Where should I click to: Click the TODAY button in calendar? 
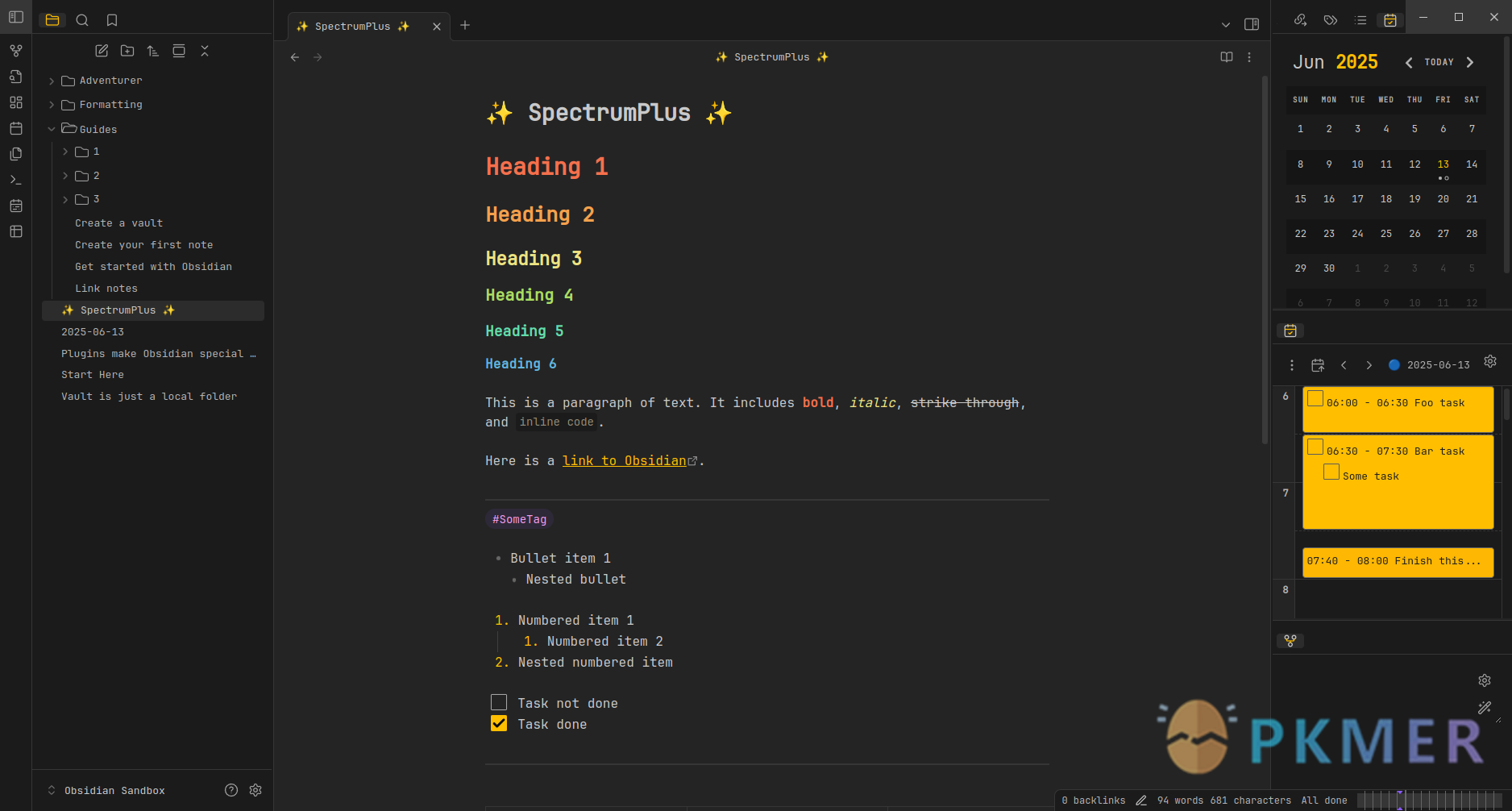point(1439,62)
